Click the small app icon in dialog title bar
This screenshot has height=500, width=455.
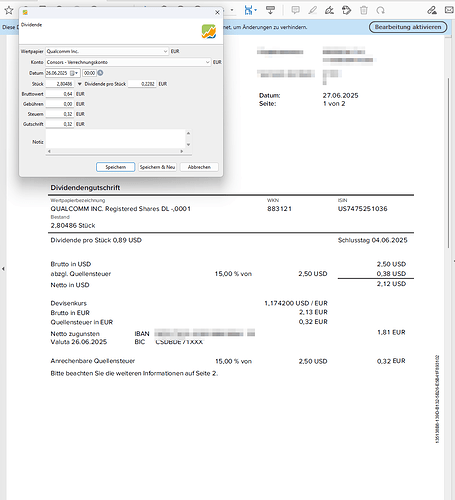point(25,12)
